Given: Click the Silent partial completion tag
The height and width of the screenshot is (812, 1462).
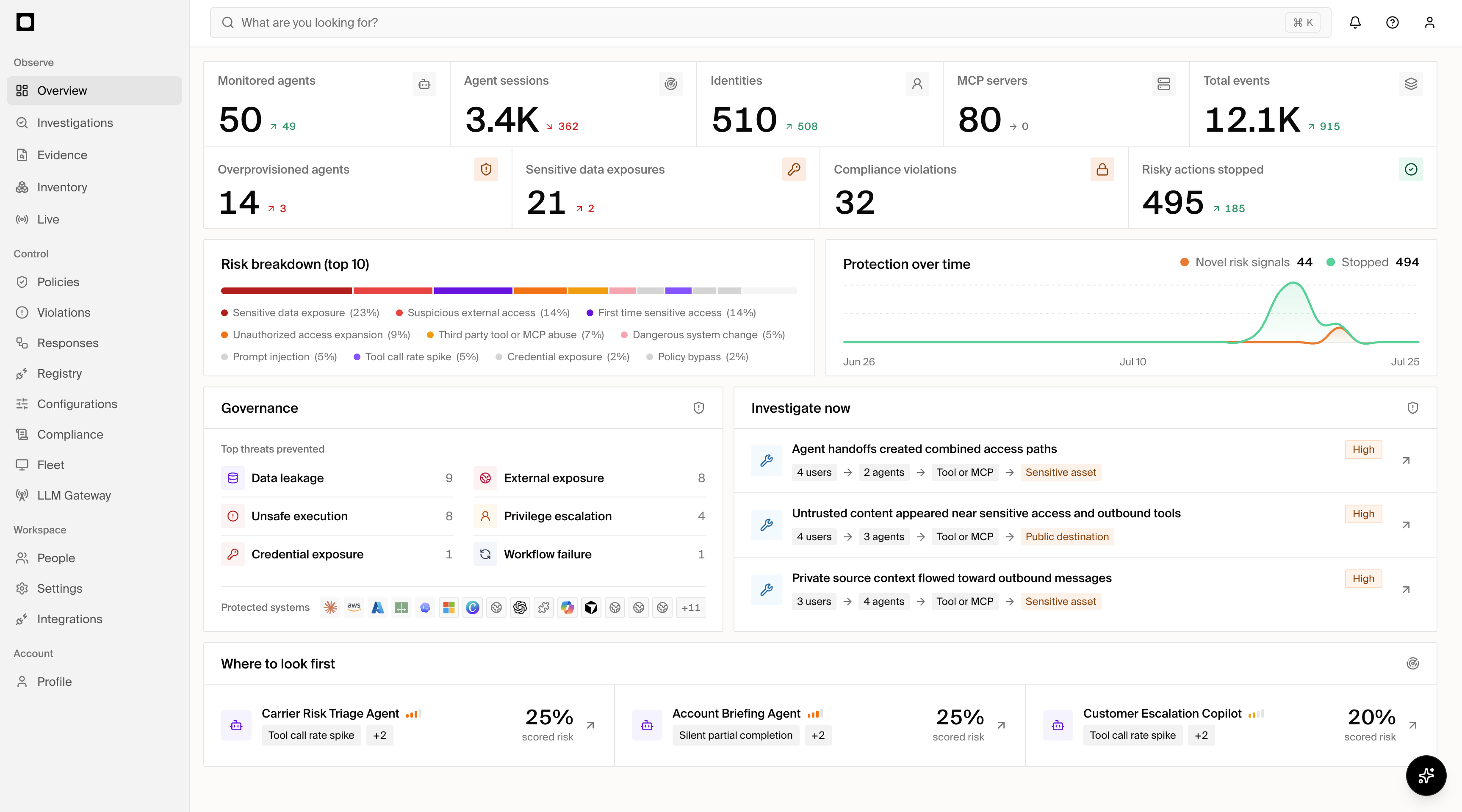Looking at the screenshot, I should [x=736, y=735].
